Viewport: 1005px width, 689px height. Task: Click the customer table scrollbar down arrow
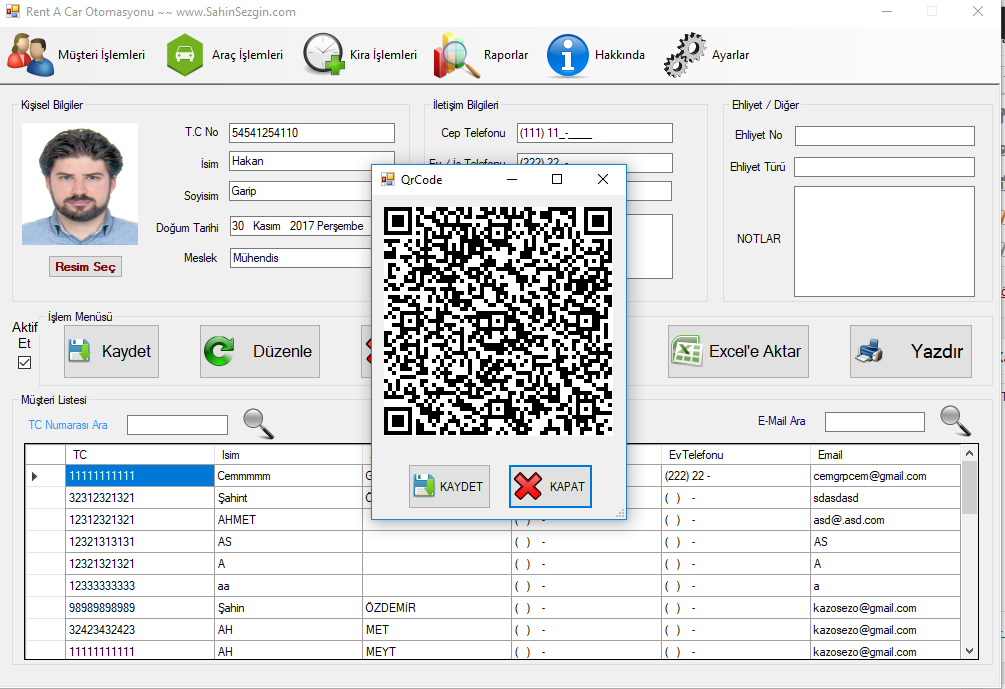(x=969, y=651)
